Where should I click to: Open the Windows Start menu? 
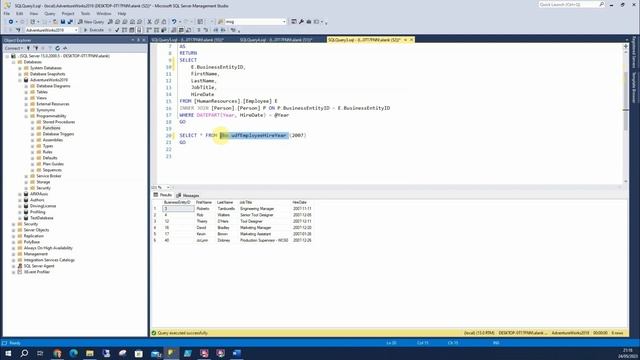coord(8,353)
